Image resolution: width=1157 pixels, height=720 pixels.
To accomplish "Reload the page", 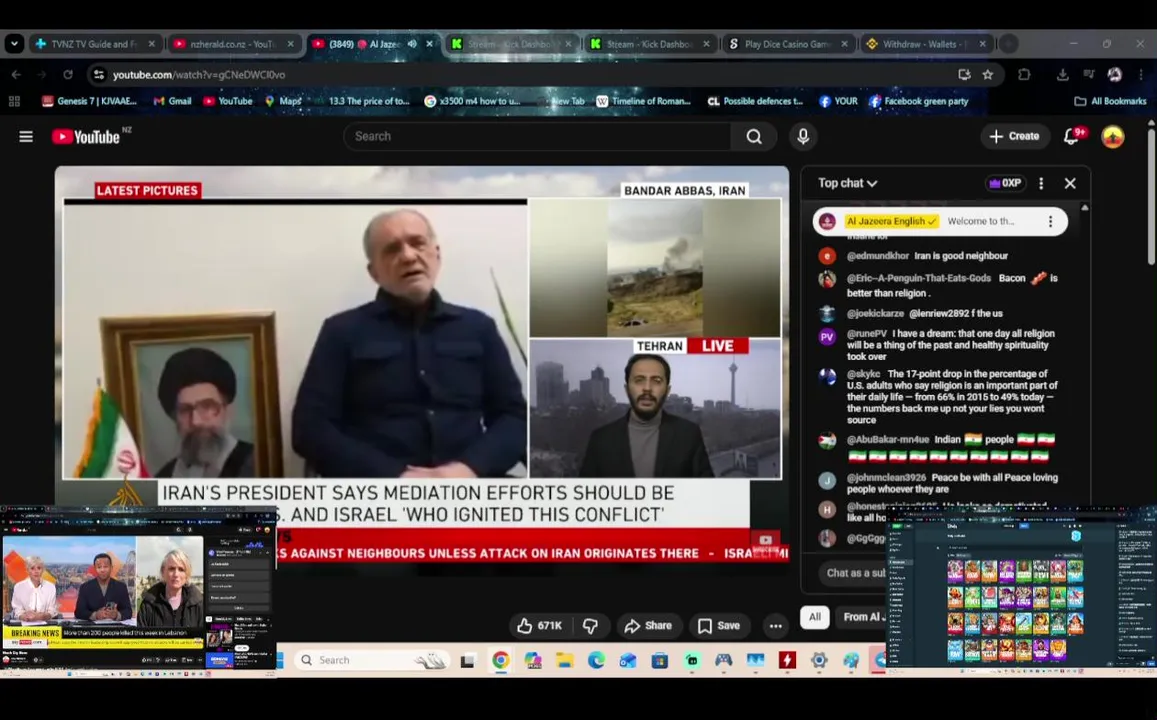I will [68, 75].
